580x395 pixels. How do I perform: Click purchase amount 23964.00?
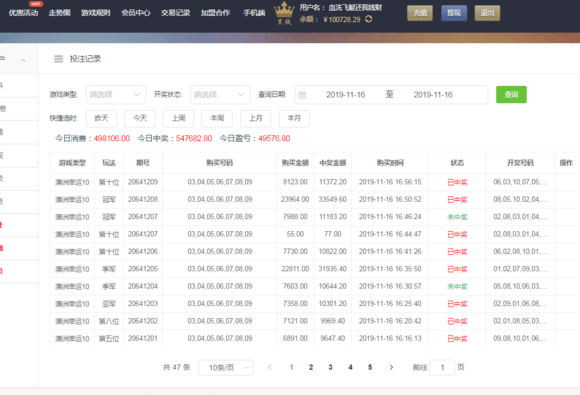295,199
